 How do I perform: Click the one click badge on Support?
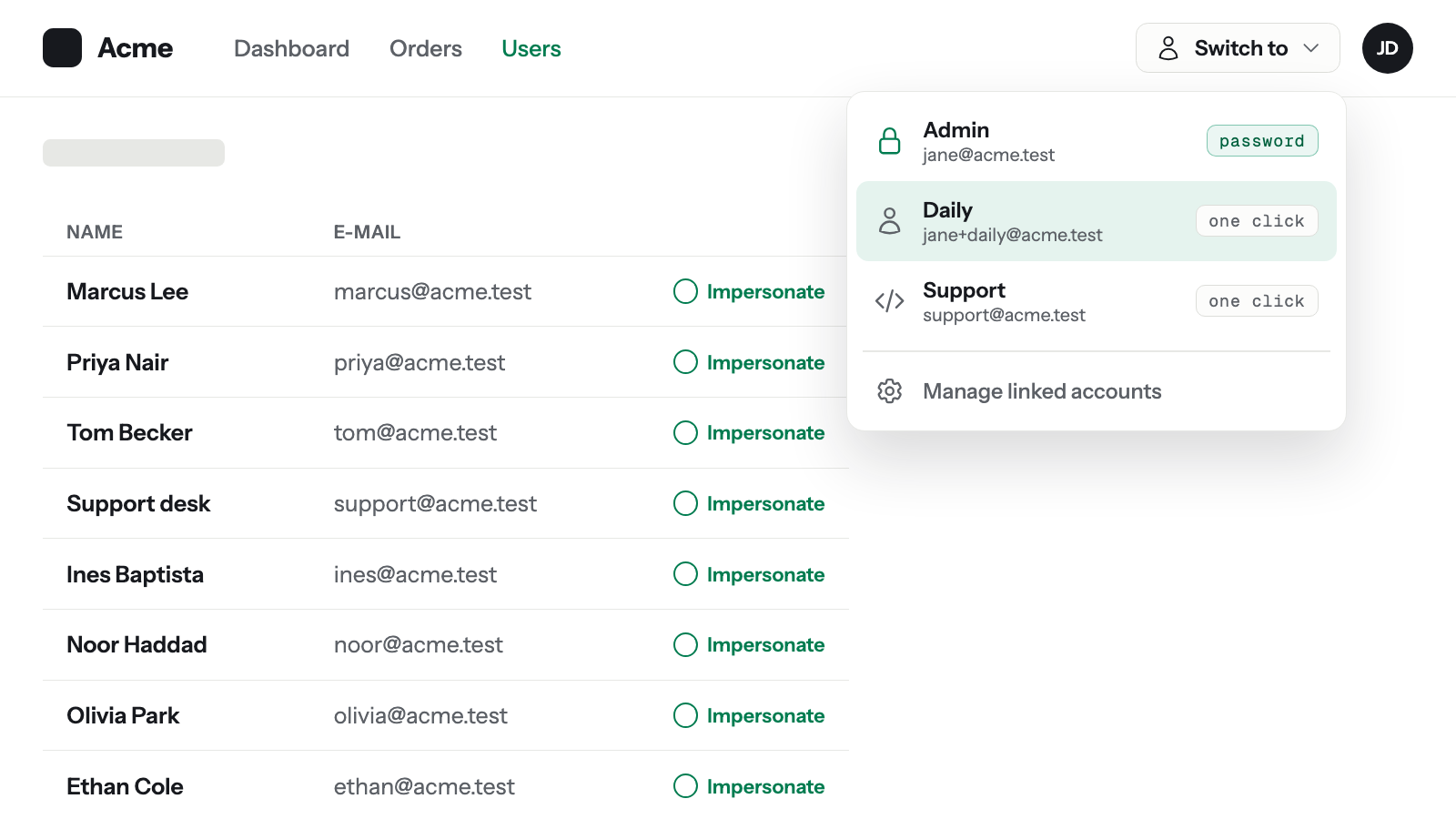tap(1257, 301)
